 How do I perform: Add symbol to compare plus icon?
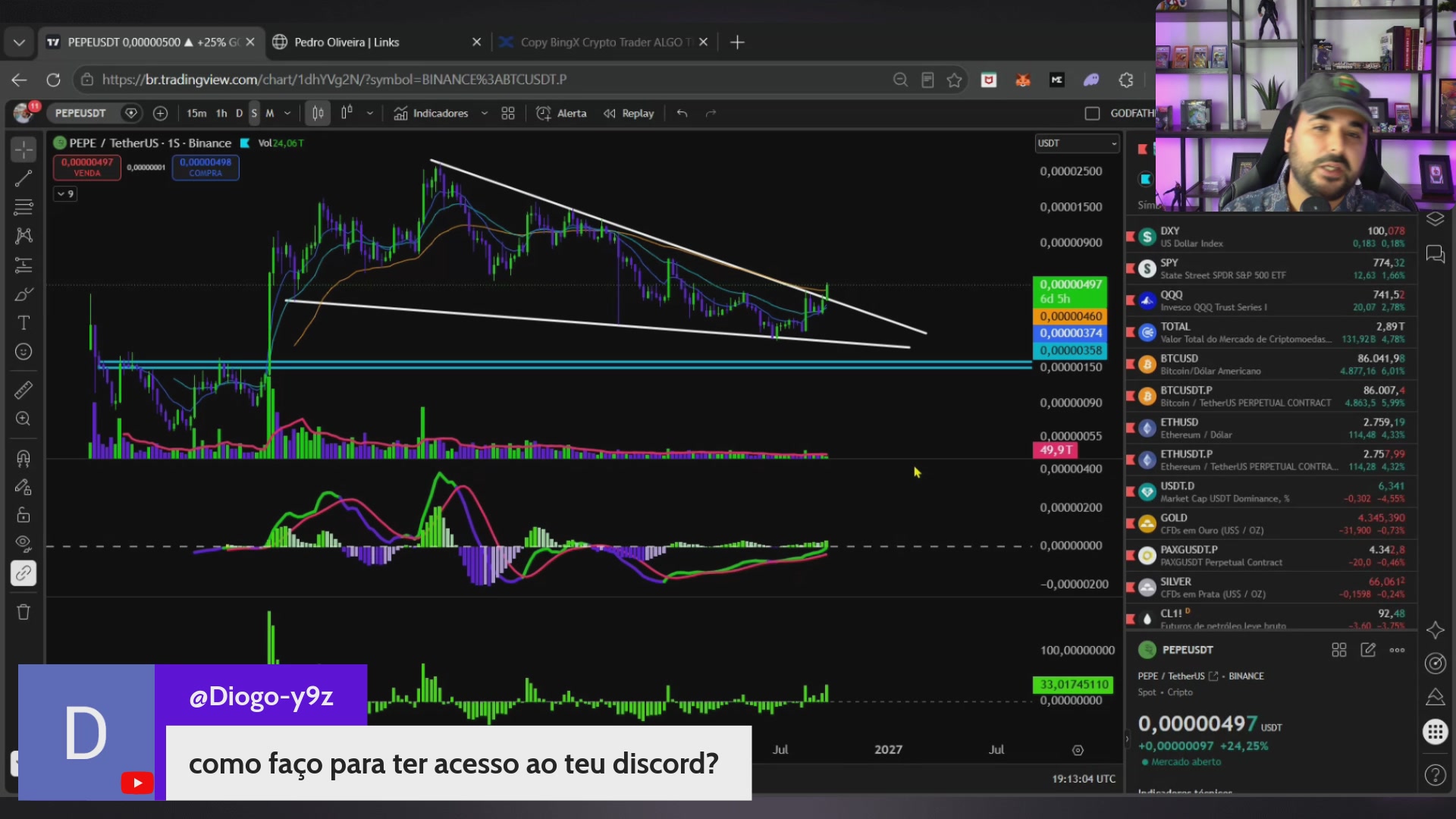coord(160,113)
